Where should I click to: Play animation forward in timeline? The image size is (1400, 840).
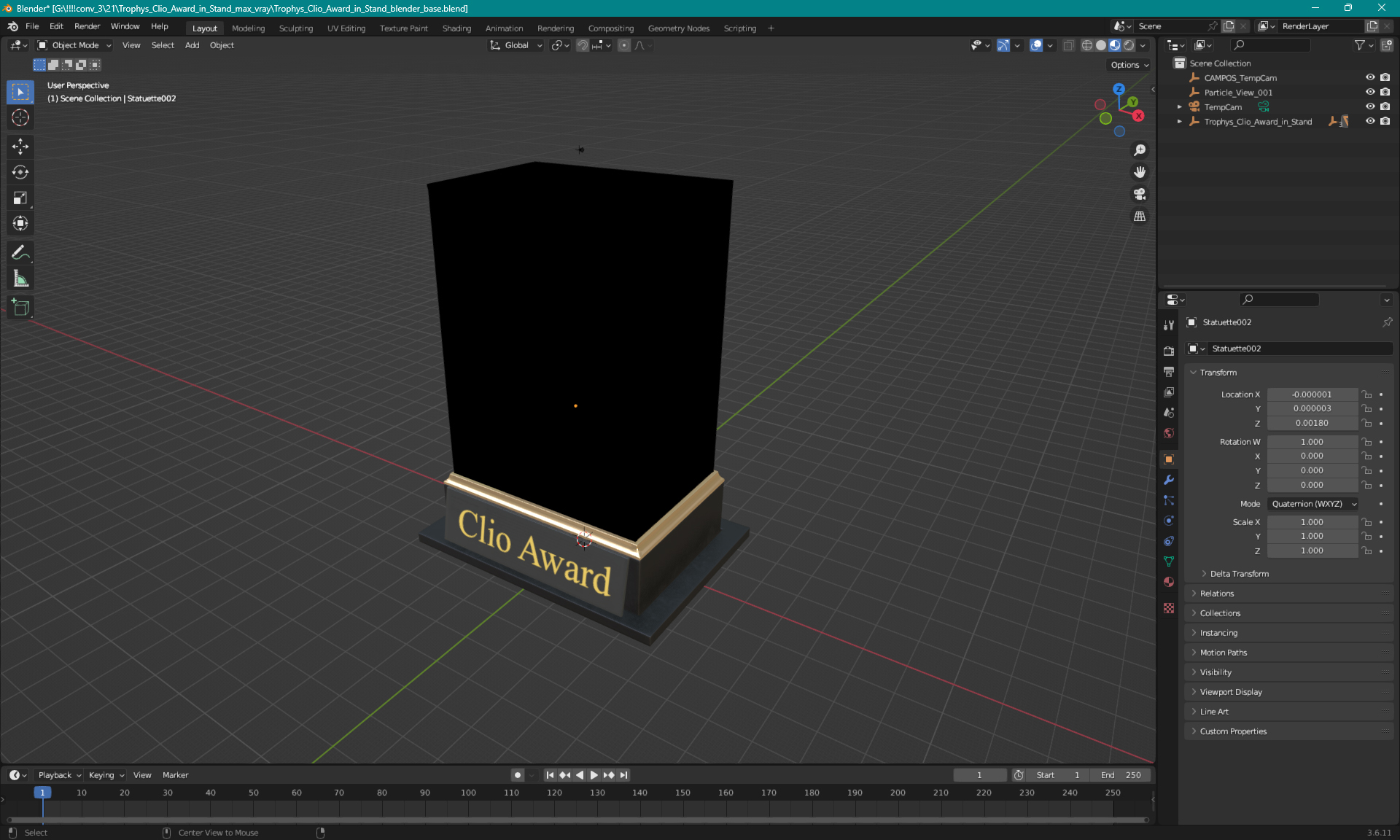click(x=594, y=775)
